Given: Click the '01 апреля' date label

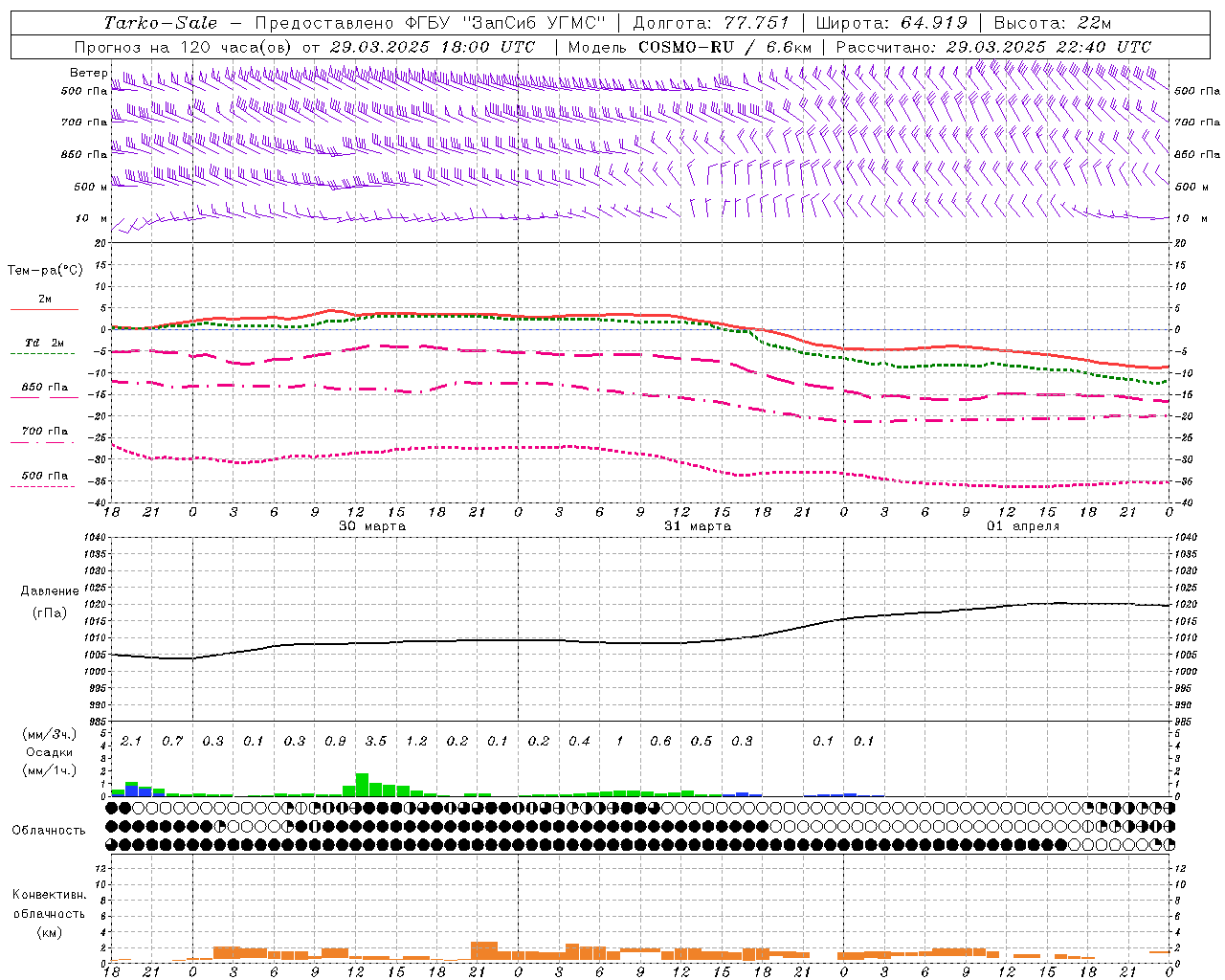Looking at the screenshot, I should click(x=1023, y=526).
